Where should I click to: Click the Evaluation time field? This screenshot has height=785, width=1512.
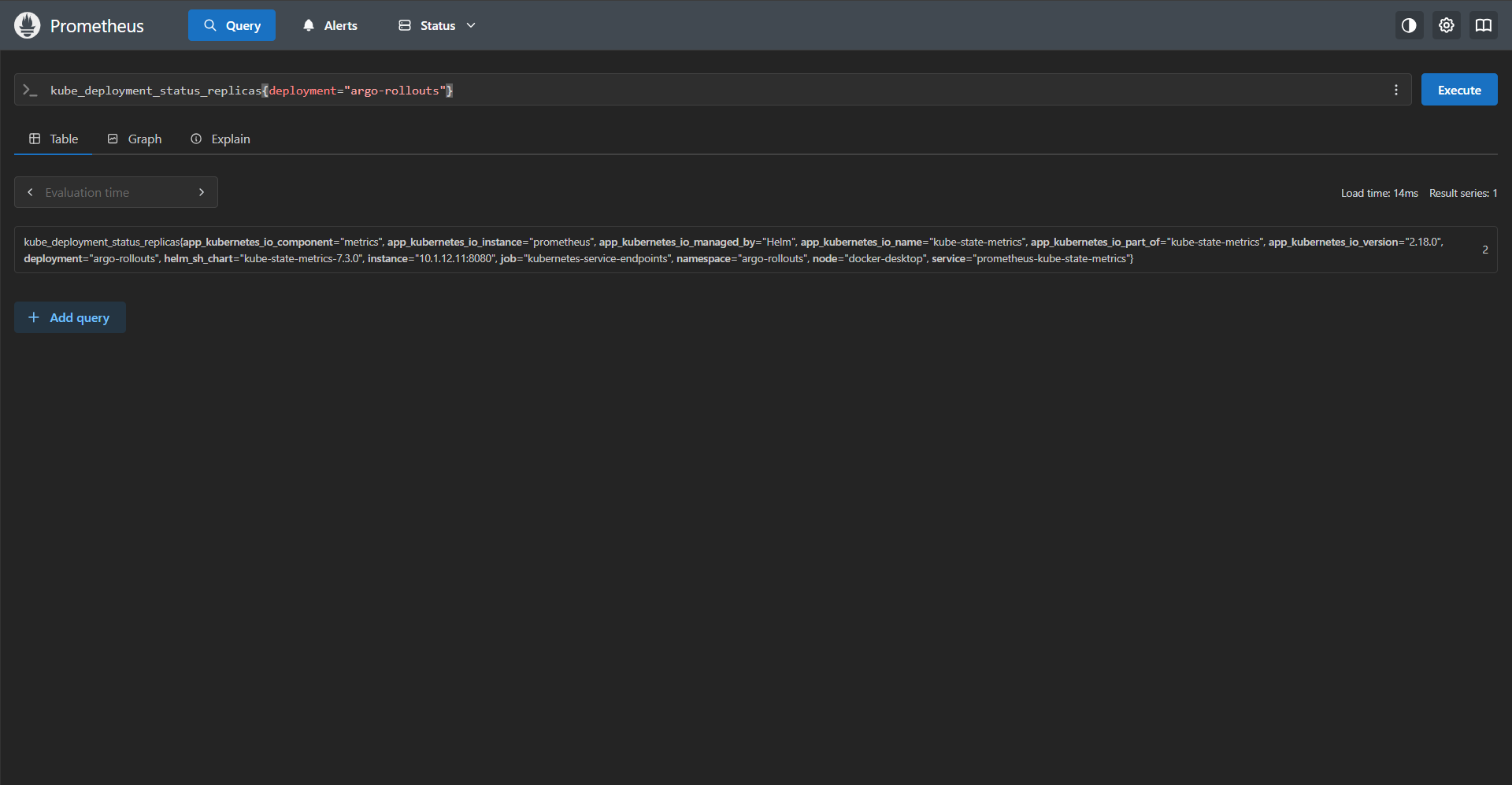pos(116,192)
